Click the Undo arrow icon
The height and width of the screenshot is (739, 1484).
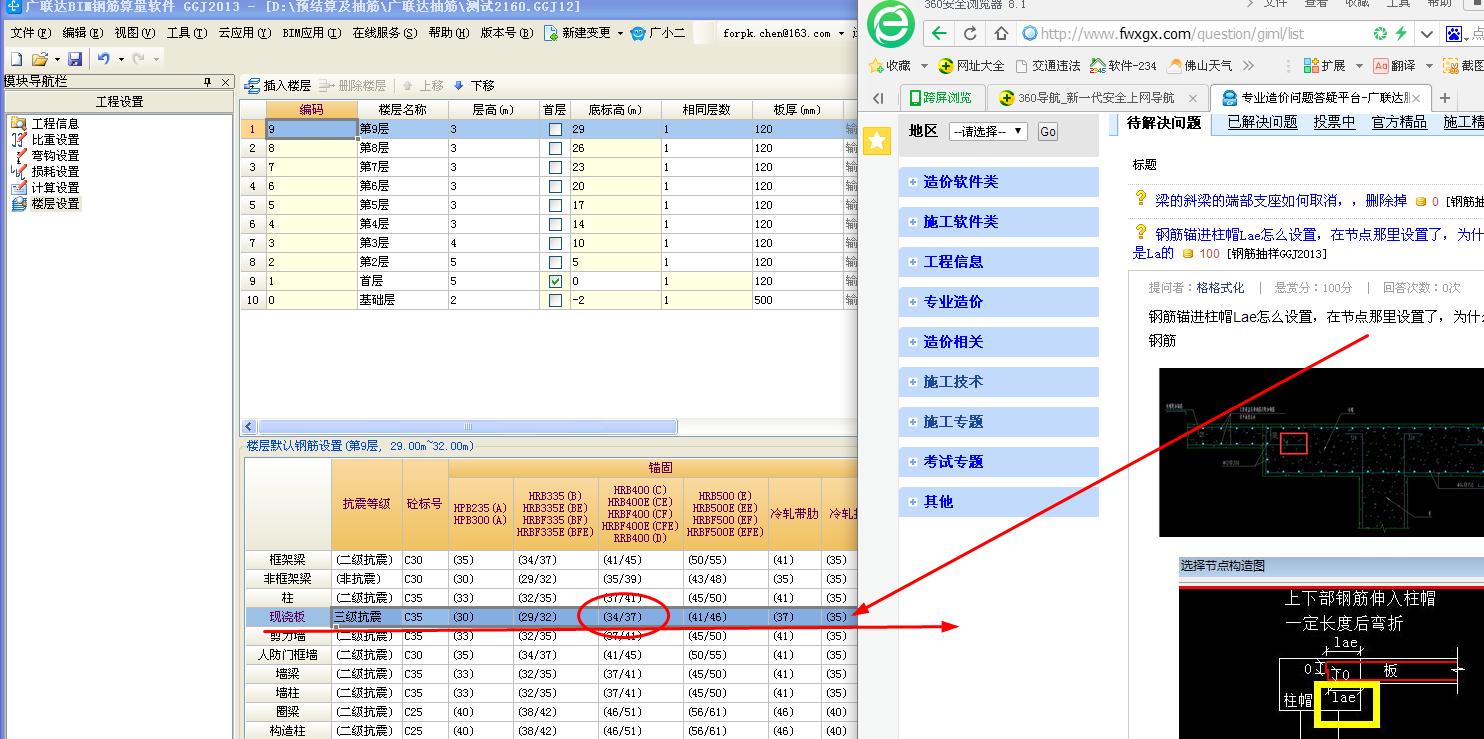tap(104, 60)
